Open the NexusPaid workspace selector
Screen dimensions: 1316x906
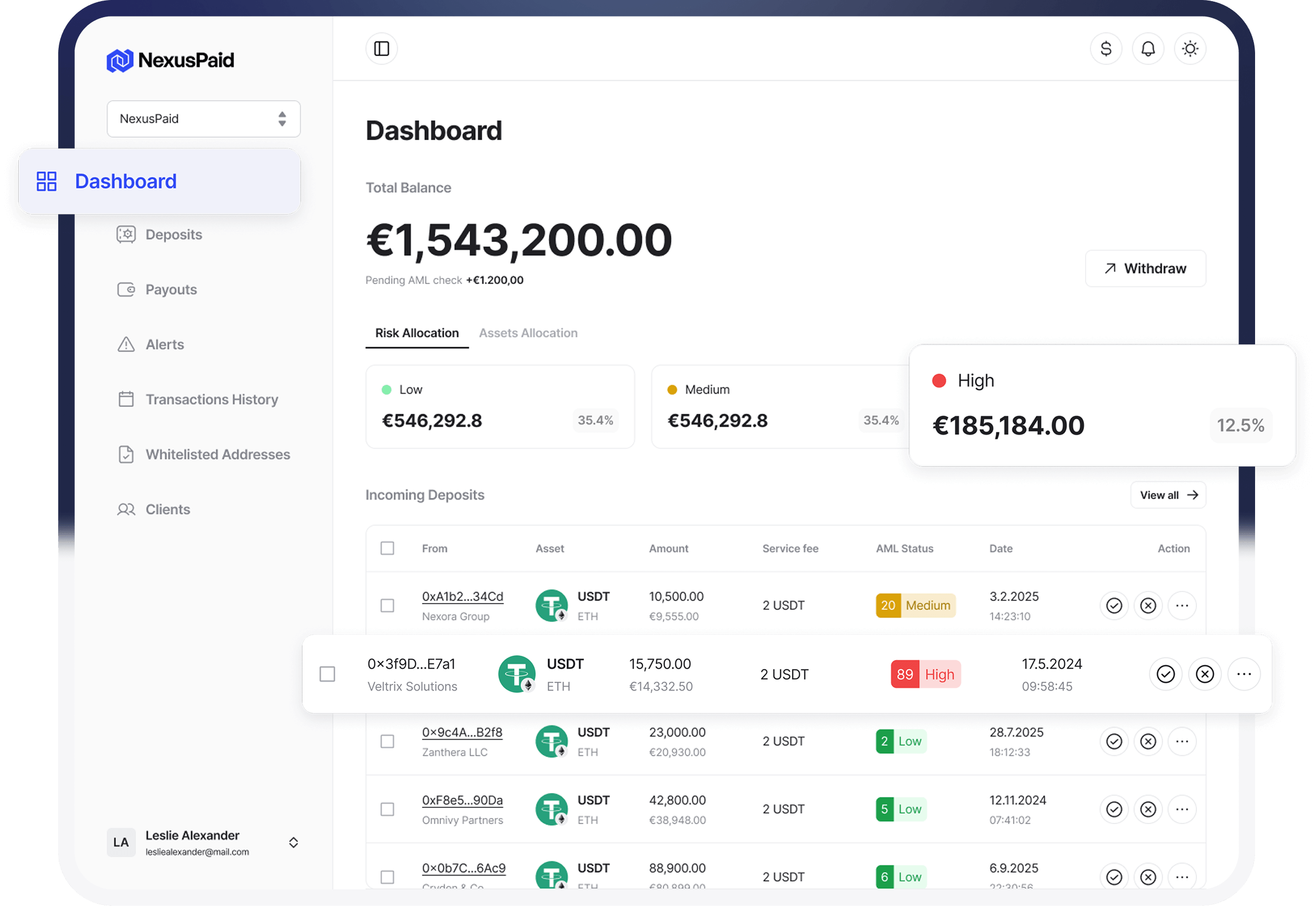point(203,119)
